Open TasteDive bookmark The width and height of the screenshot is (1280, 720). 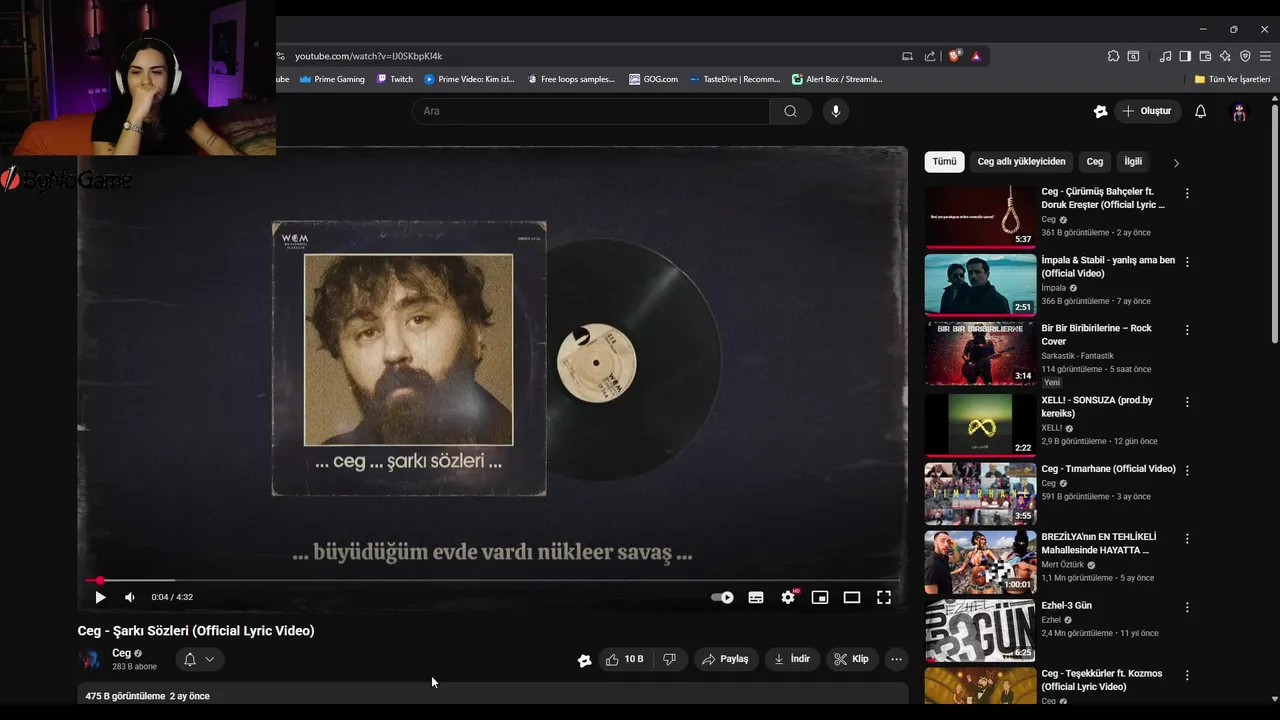tap(735, 79)
